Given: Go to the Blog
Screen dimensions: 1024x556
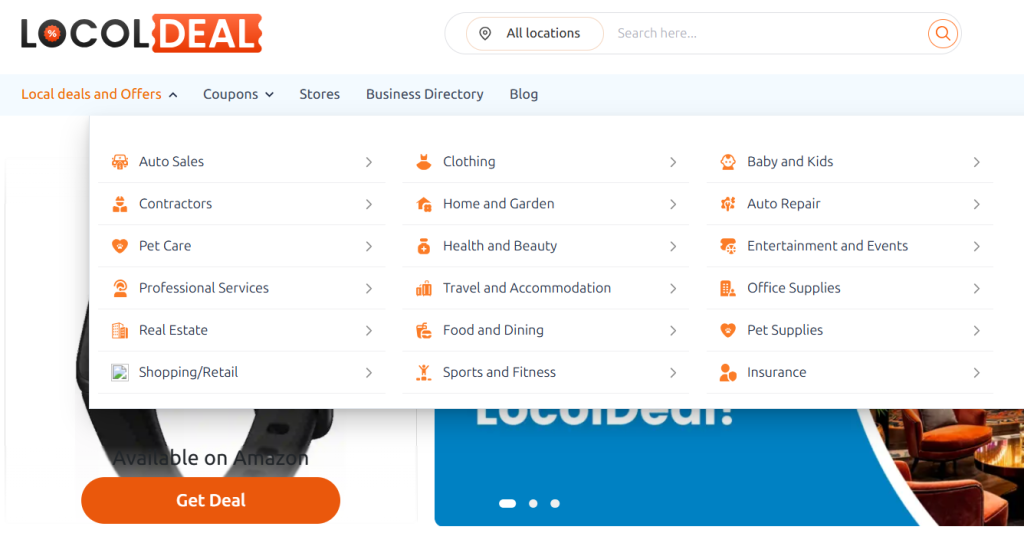Looking at the screenshot, I should click(x=524, y=94).
